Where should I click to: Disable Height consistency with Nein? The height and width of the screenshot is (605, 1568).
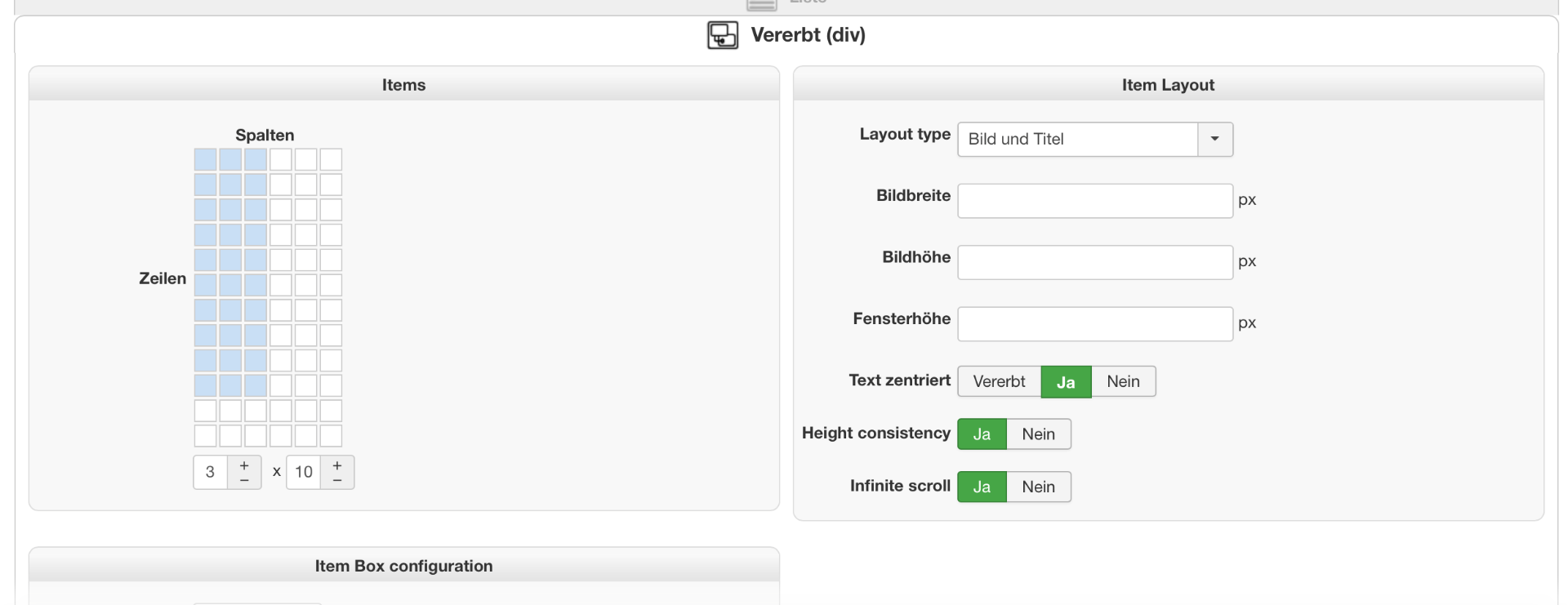(1038, 434)
